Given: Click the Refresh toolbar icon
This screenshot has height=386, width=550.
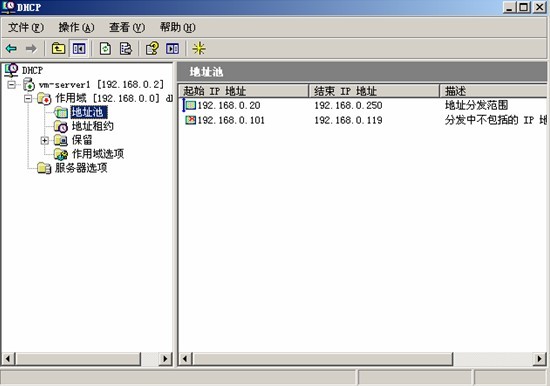Looking at the screenshot, I should click(105, 48).
